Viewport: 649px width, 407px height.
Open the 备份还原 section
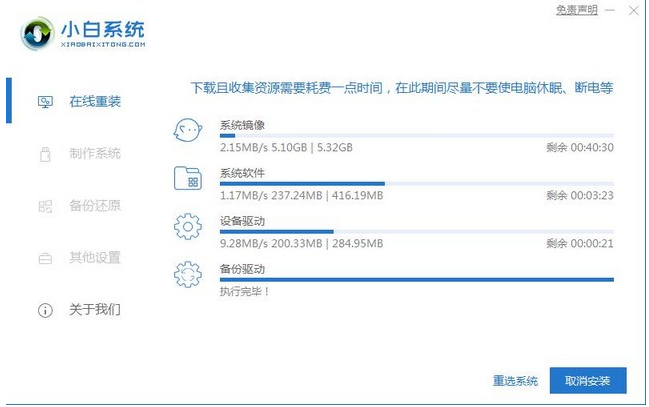click(94, 206)
